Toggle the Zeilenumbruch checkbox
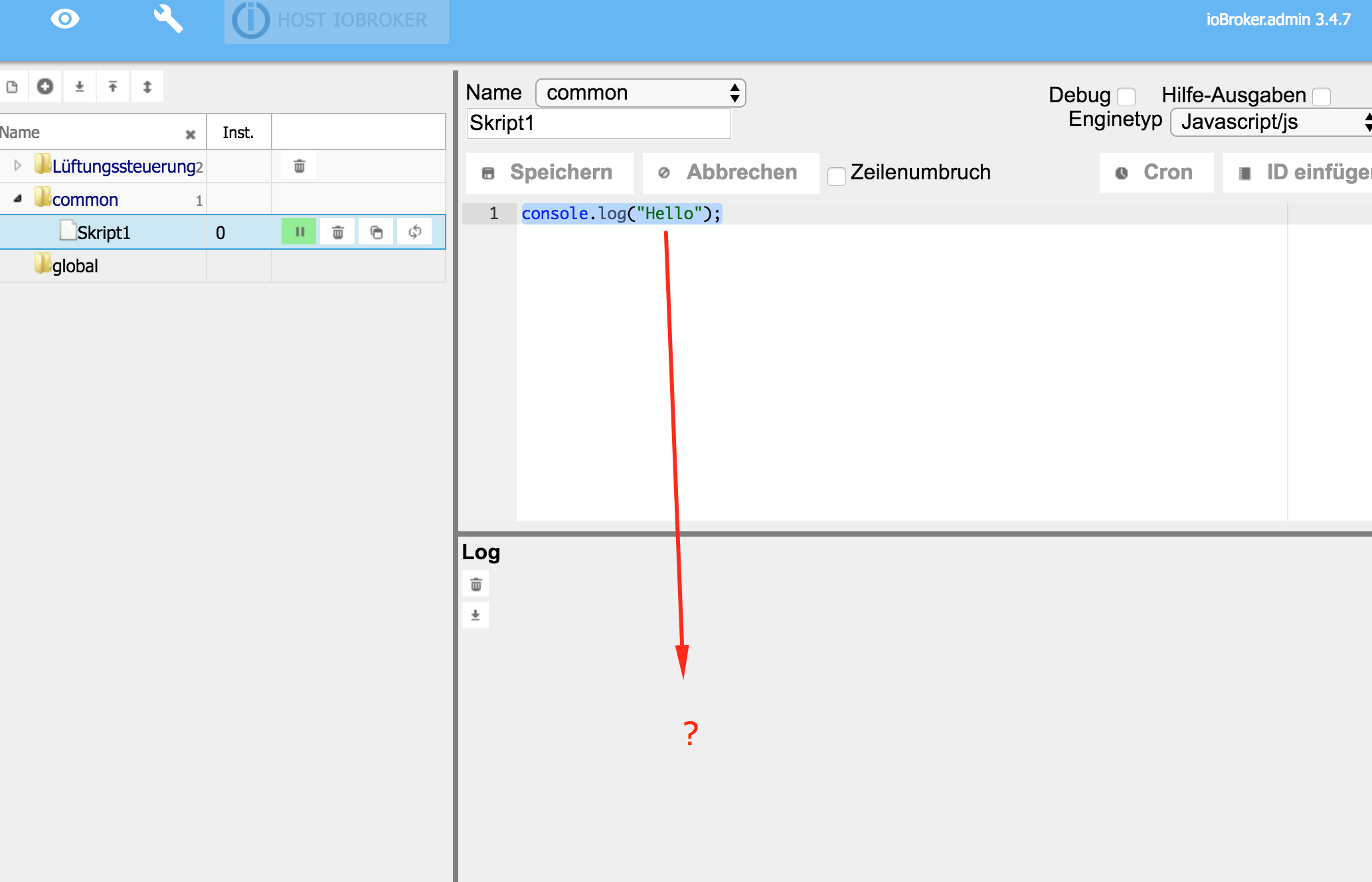The image size is (1372, 882). pos(837,176)
